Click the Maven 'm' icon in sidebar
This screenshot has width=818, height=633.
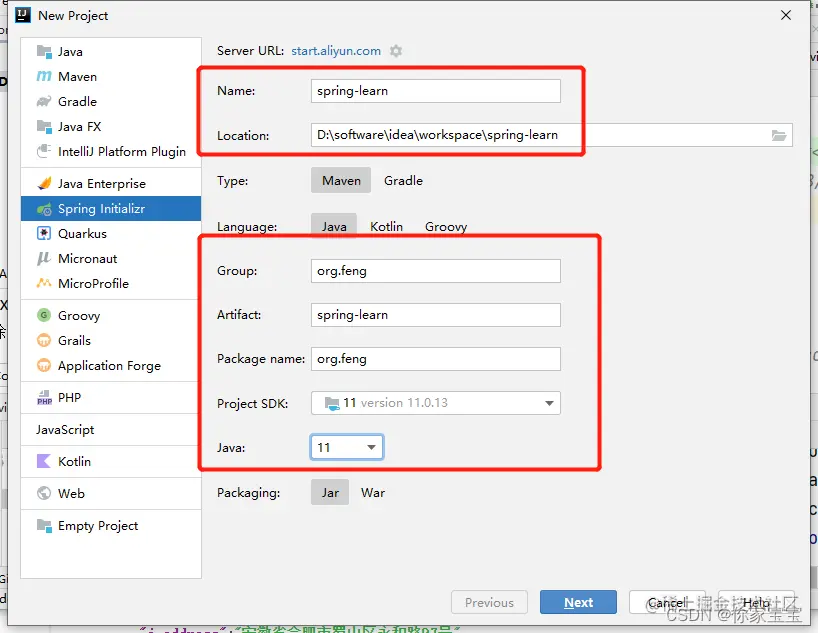point(44,77)
